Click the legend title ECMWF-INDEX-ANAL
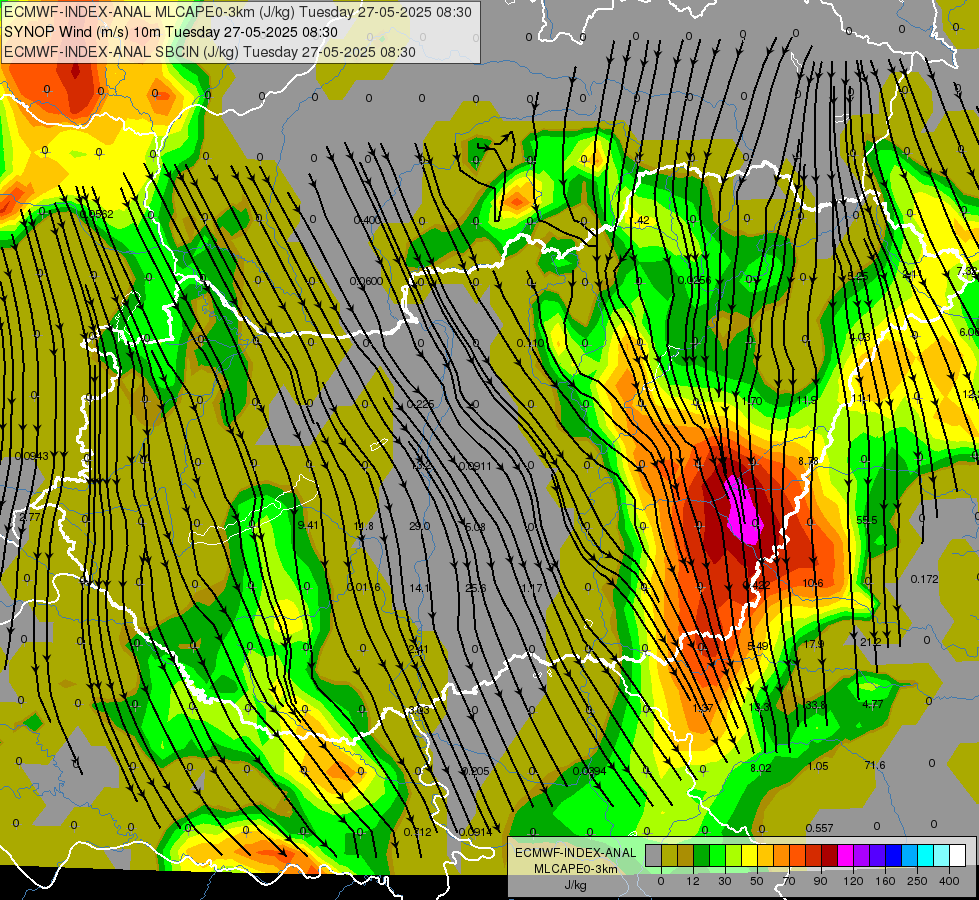The image size is (979, 900). tap(576, 853)
